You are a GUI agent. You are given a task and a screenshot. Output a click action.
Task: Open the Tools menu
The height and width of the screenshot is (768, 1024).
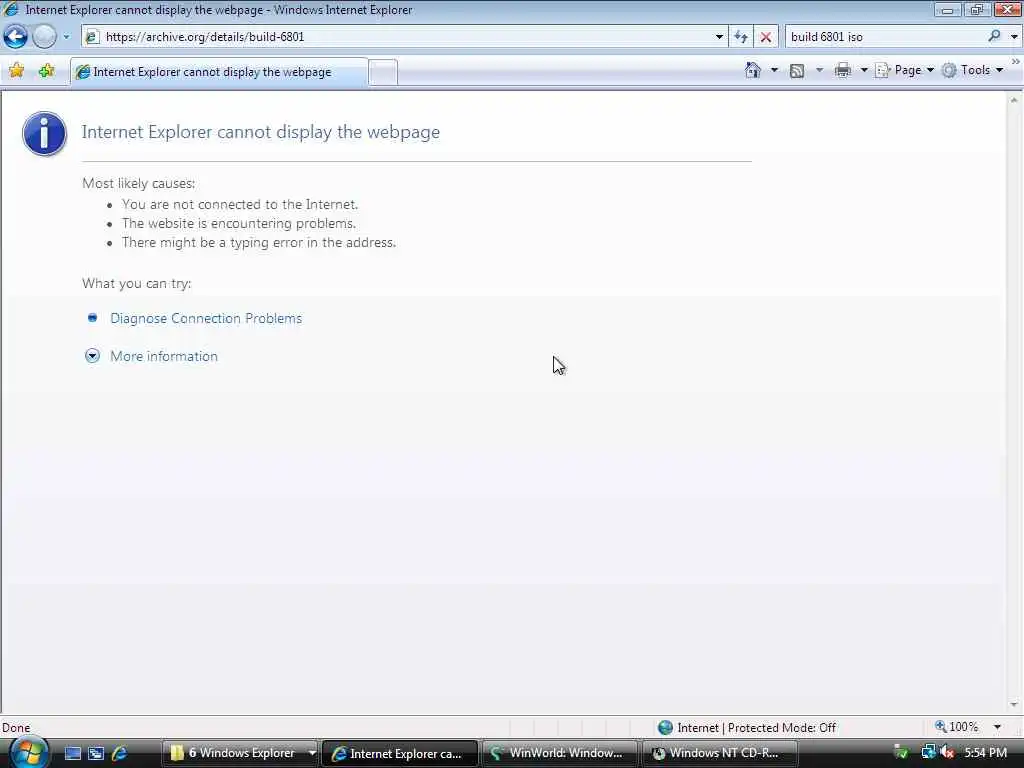(x=972, y=70)
